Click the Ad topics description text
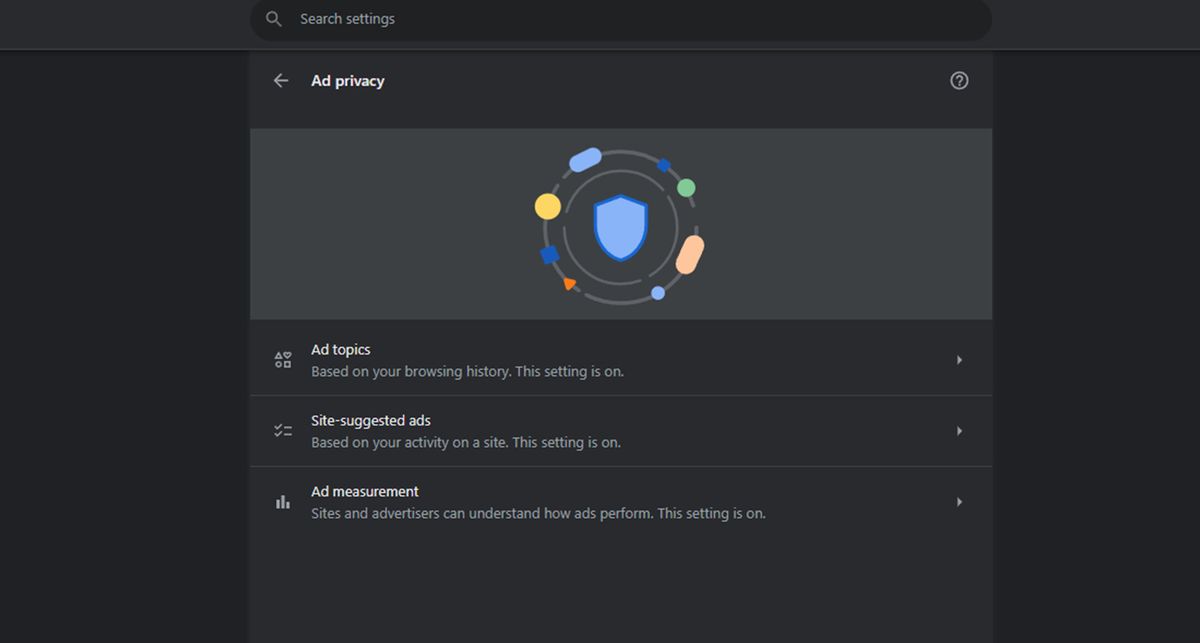1200x643 pixels. (x=467, y=370)
